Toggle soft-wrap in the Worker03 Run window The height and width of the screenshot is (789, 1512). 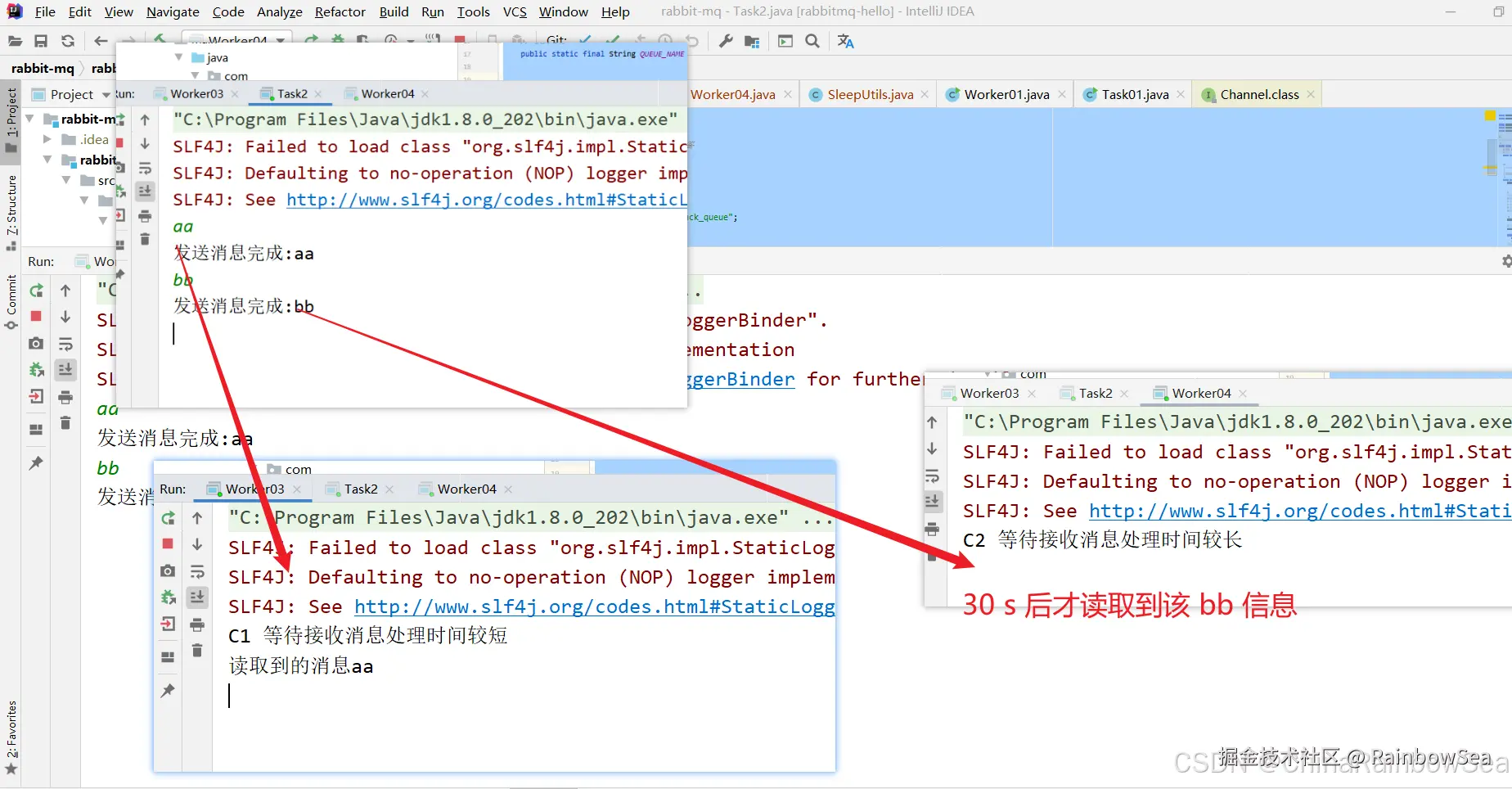[x=197, y=571]
